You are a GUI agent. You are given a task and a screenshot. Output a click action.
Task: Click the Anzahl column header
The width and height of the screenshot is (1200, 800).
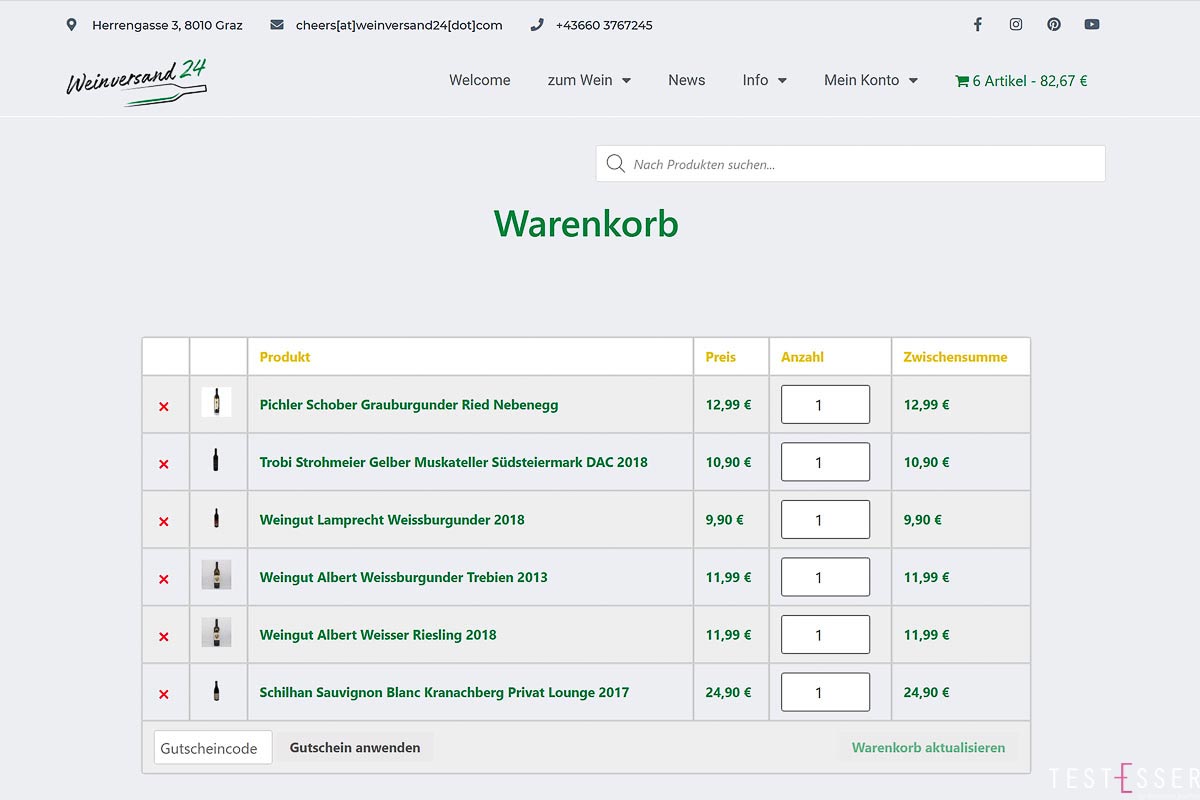(802, 357)
